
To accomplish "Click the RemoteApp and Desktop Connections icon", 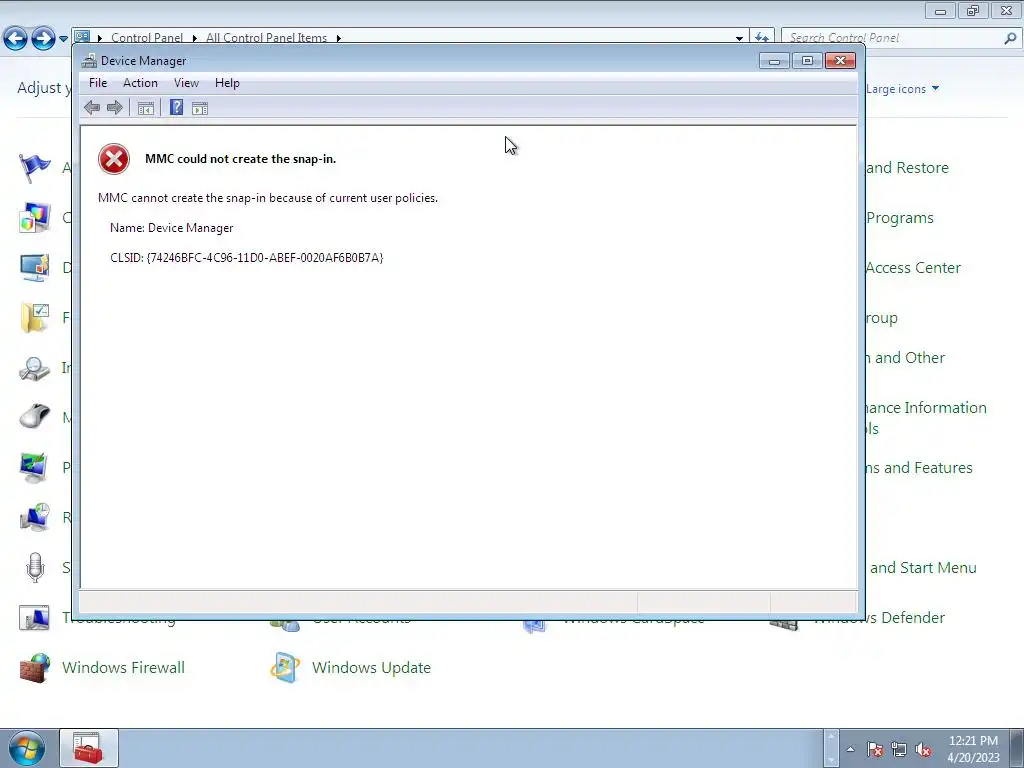I will pos(35,517).
